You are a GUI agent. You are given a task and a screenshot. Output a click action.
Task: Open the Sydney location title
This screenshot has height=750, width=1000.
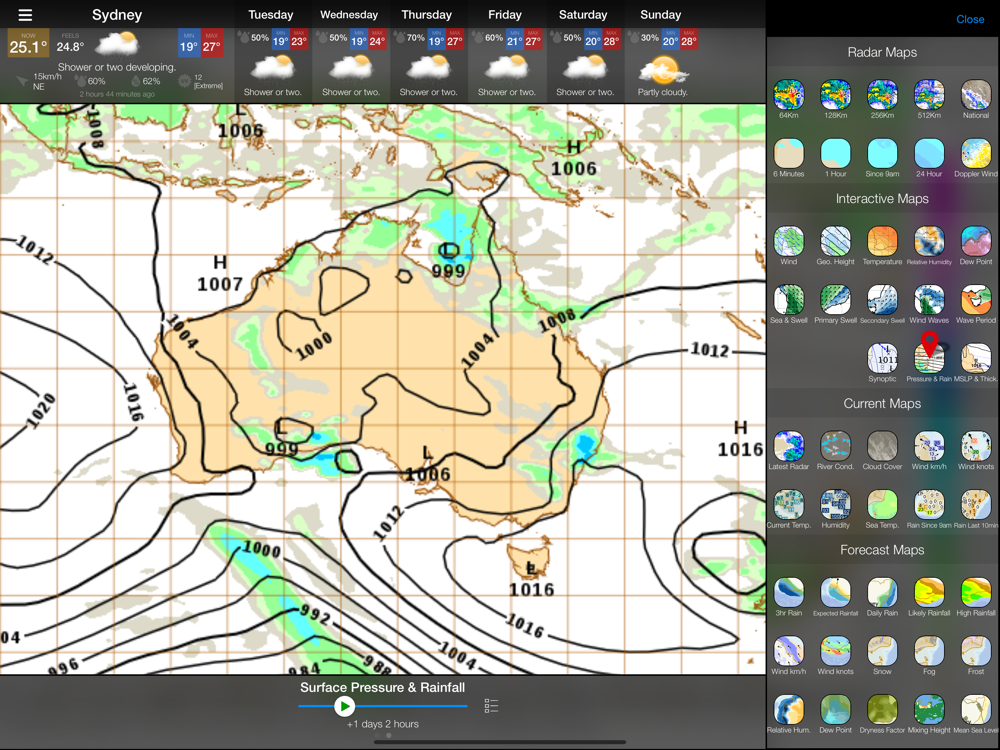click(x=117, y=15)
